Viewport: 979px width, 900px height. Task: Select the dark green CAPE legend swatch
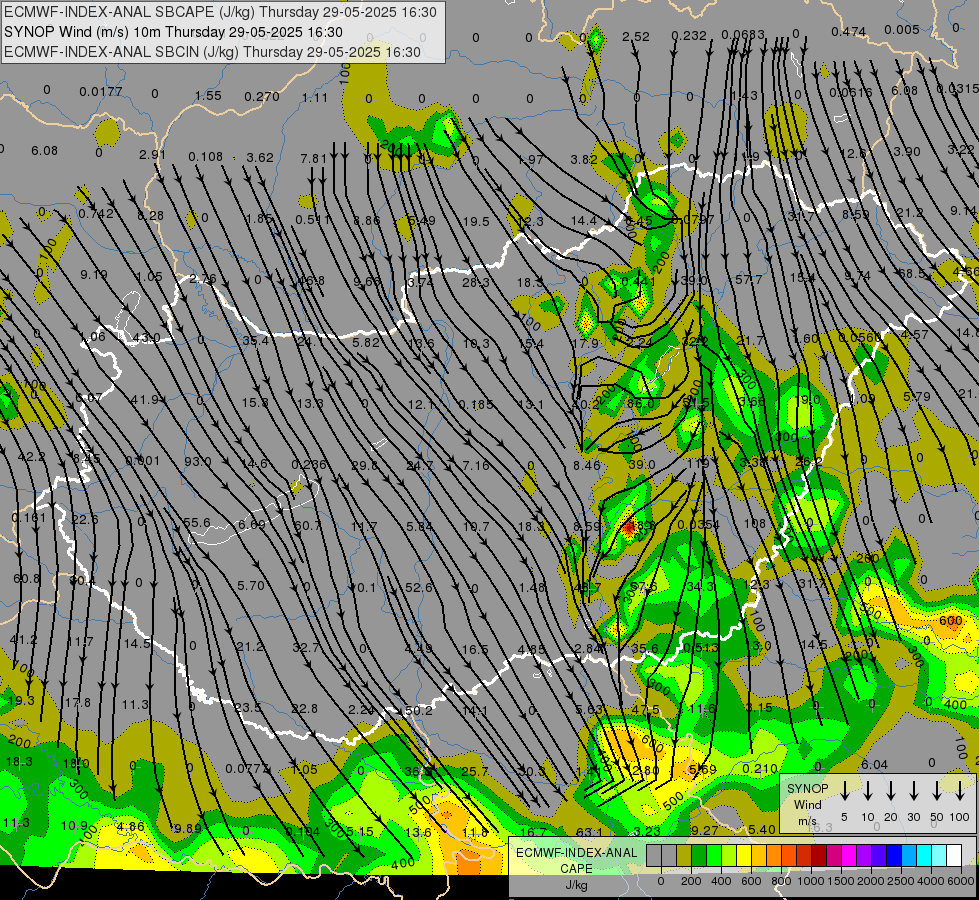[699, 856]
